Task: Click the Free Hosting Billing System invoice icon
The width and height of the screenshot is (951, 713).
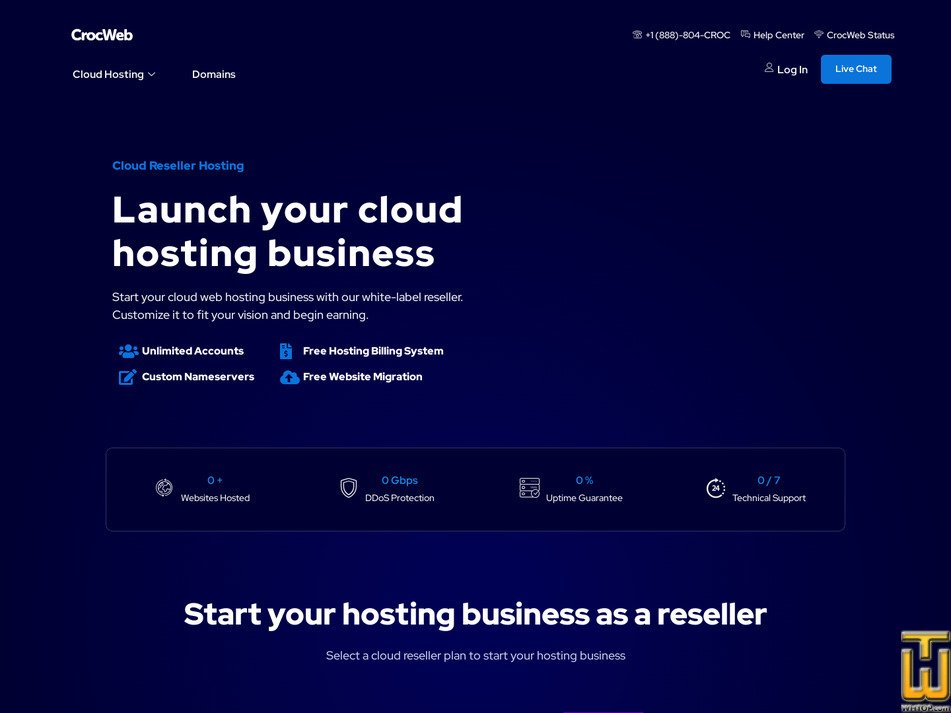Action: pos(286,351)
